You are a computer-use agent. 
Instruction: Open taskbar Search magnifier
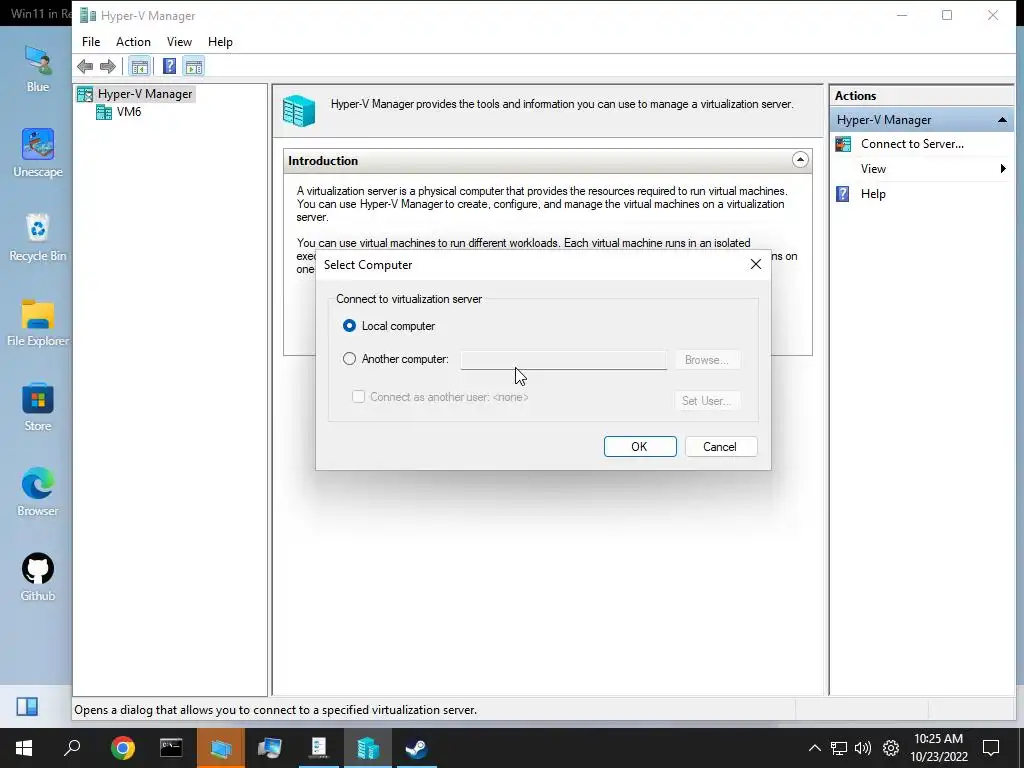click(x=72, y=748)
